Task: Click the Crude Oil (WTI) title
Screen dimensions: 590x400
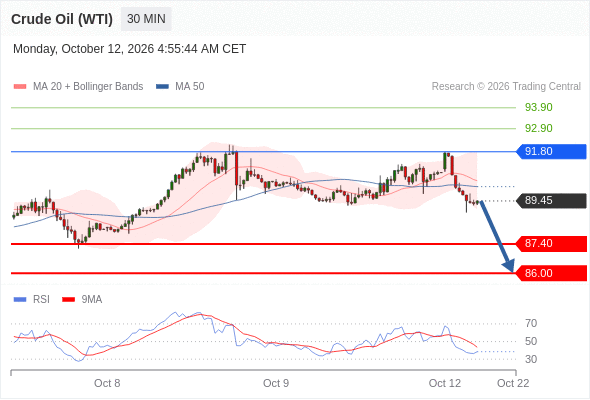Action: [62, 19]
